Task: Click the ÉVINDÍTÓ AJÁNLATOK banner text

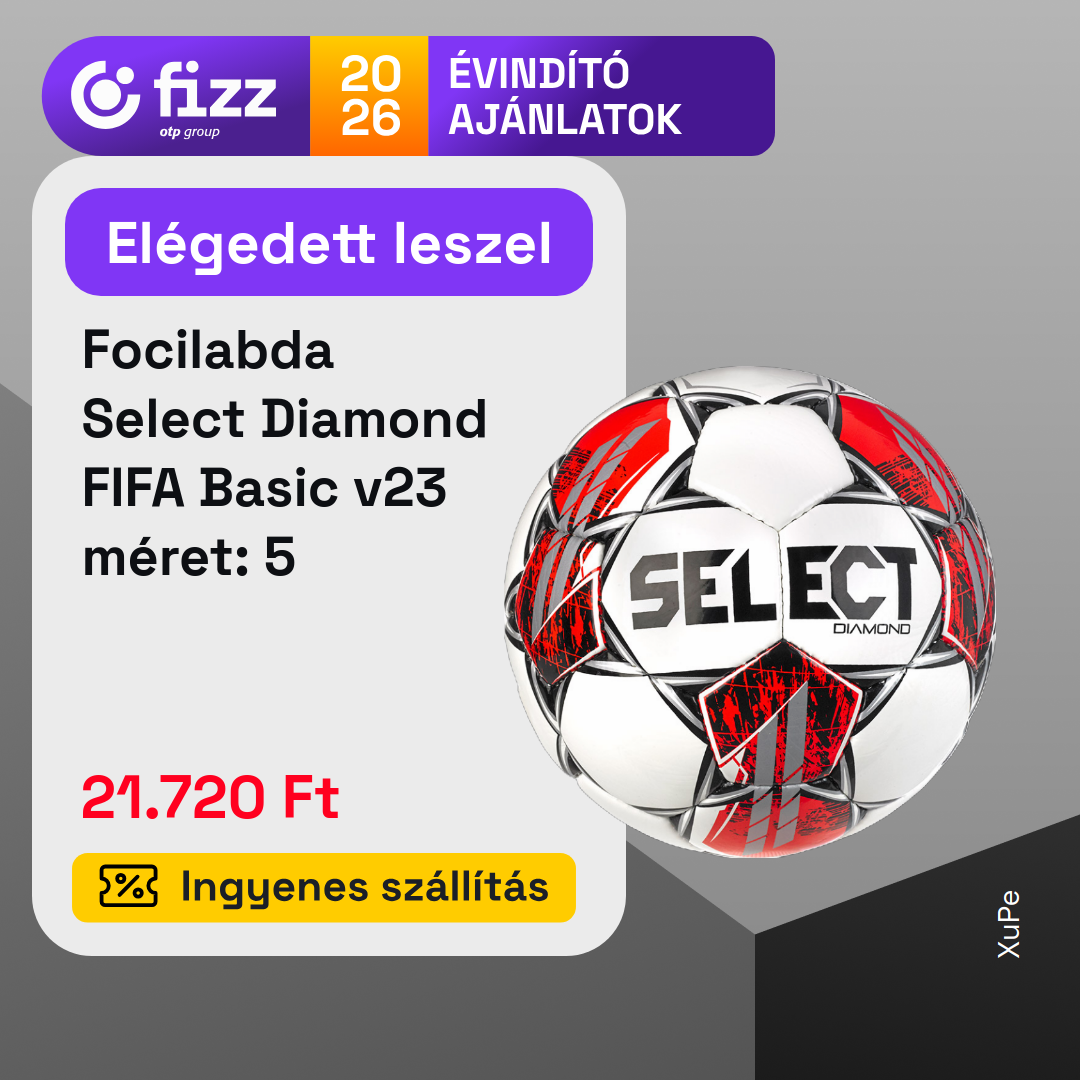Action: [x=565, y=96]
